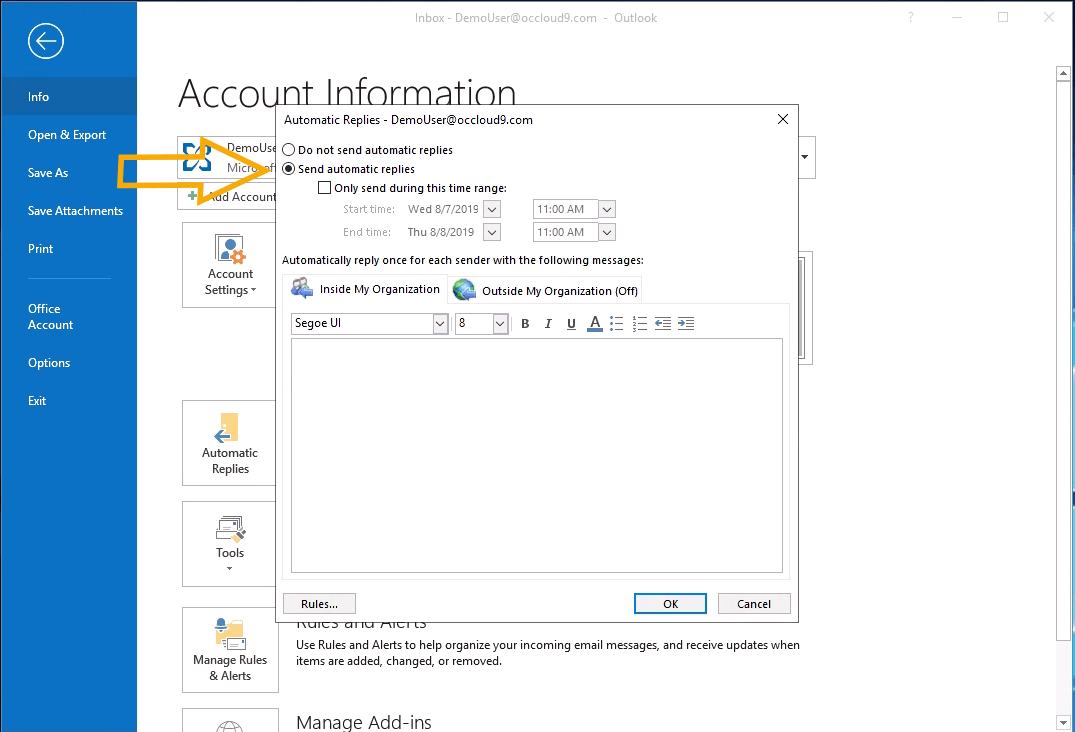Click the End time hour field
The image size is (1075, 732).
tap(566, 232)
